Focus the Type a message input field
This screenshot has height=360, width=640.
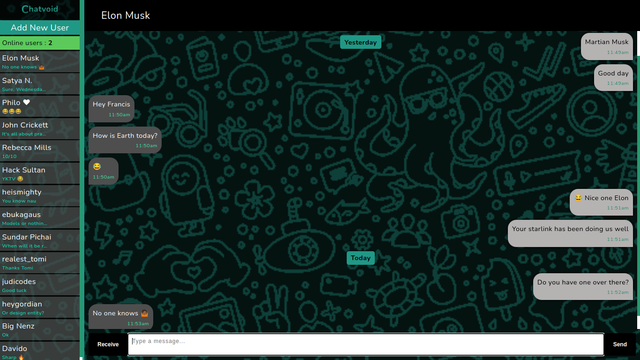(x=366, y=344)
